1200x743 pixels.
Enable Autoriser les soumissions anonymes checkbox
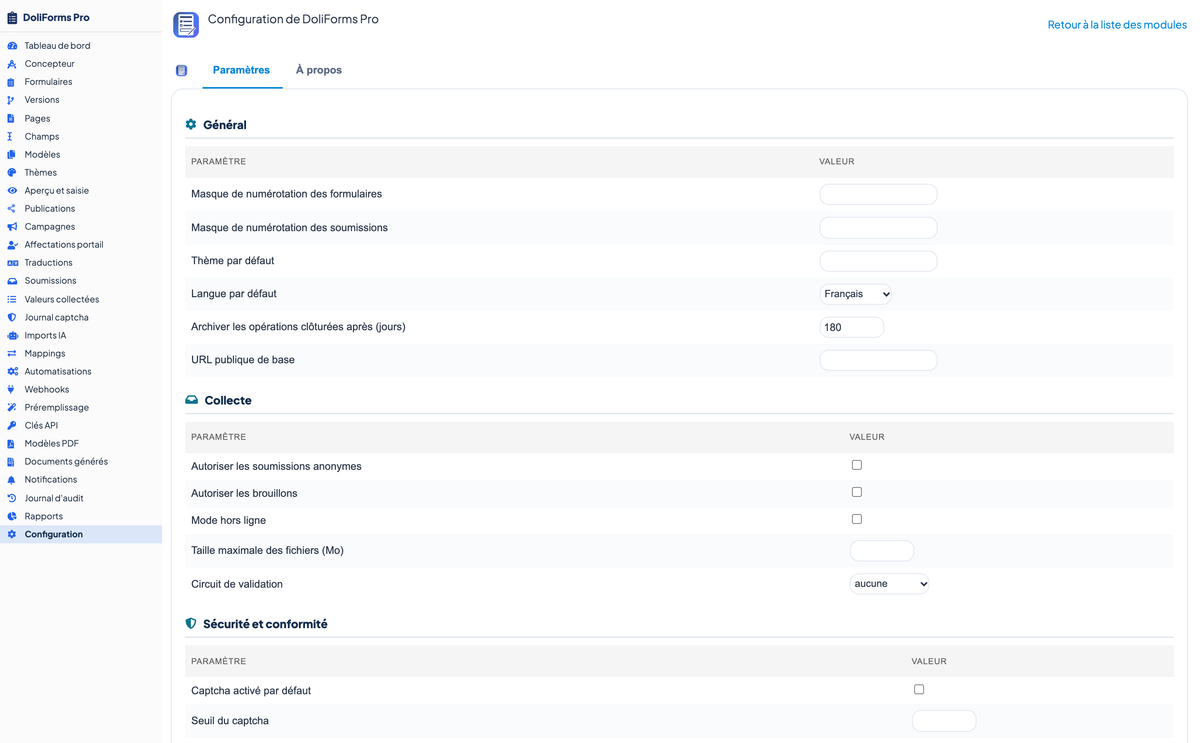pos(856,465)
